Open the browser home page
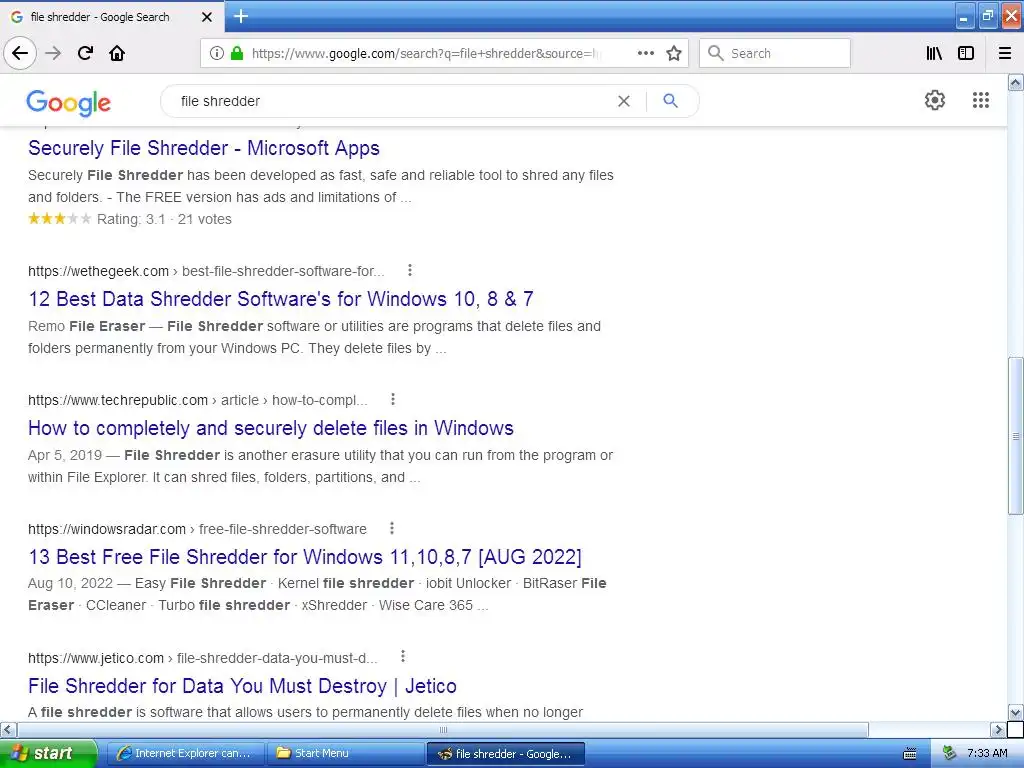 (117, 53)
